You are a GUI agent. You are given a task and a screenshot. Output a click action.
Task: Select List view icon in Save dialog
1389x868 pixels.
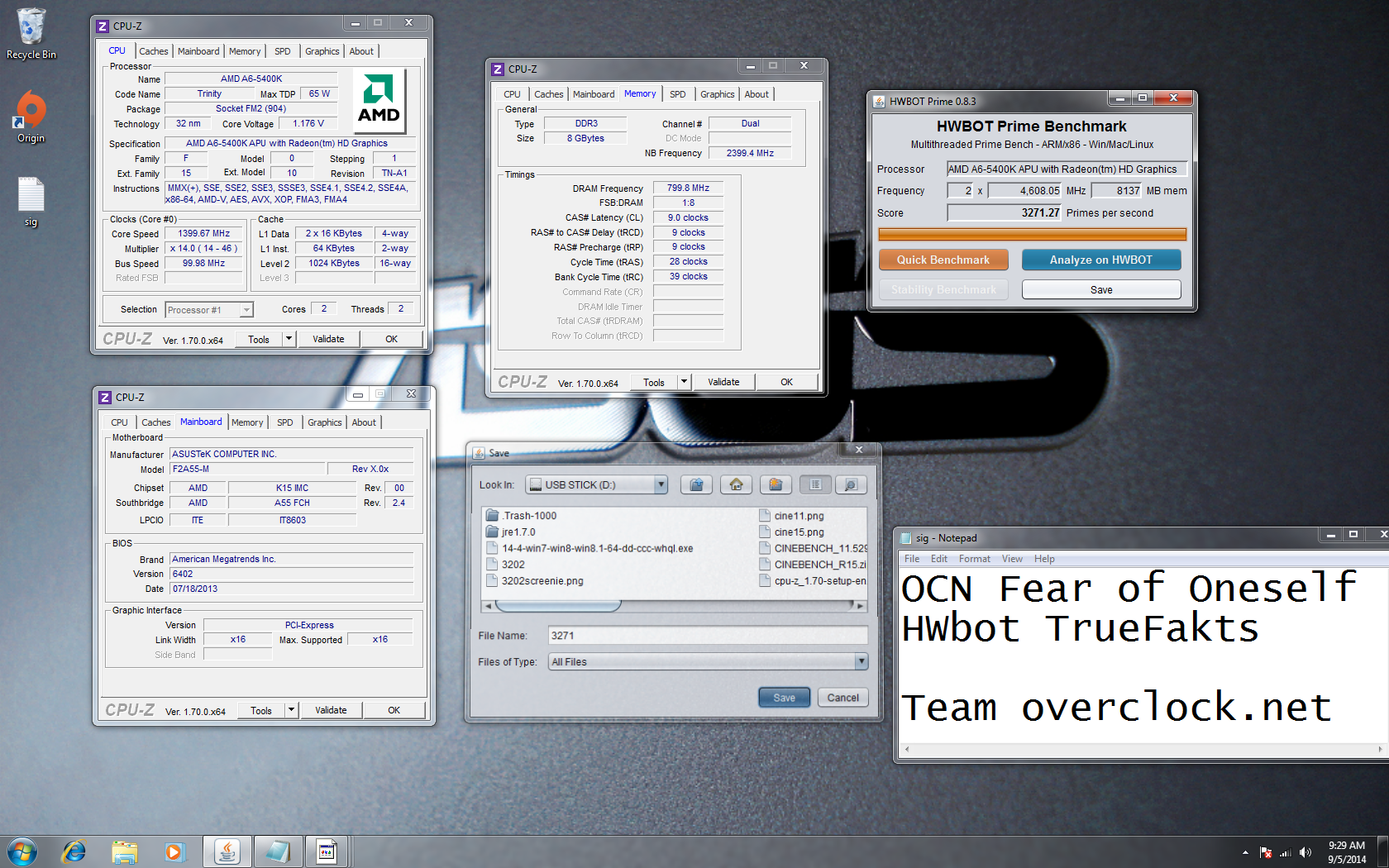pos(815,485)
